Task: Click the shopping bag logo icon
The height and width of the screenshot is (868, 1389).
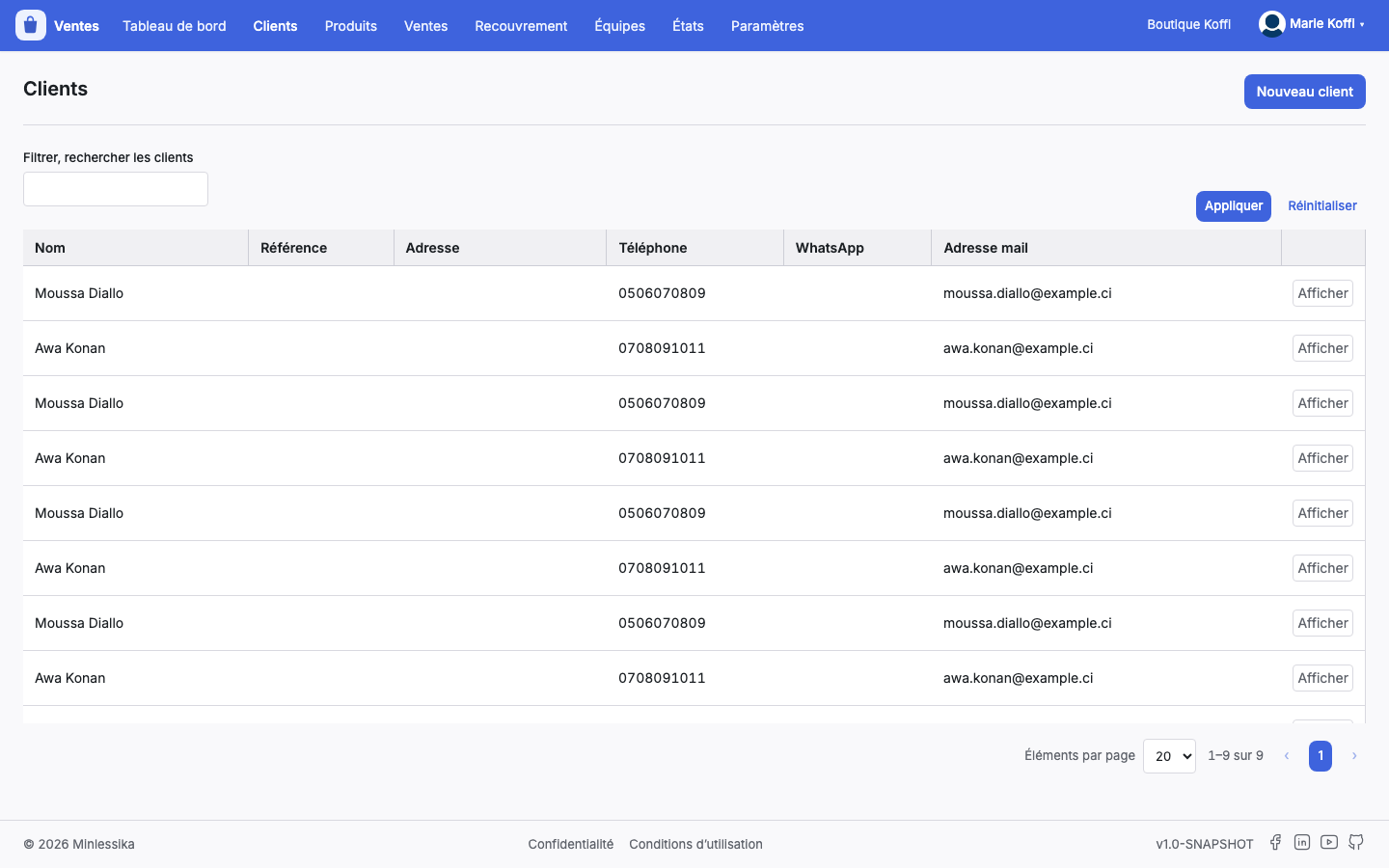Action: point(31,25)
